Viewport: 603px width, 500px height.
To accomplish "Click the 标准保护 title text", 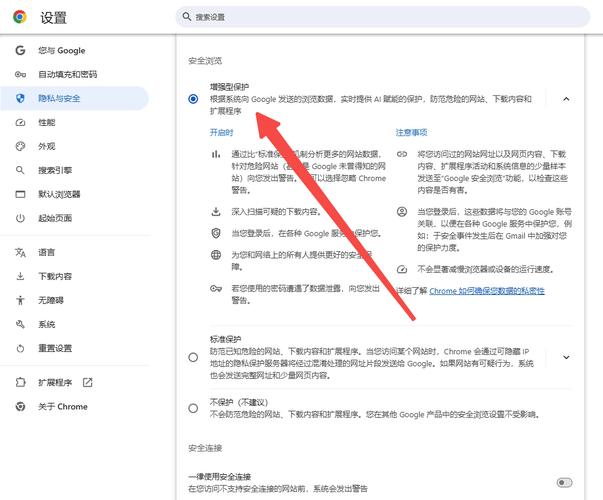I will click(x=225, y=339).
